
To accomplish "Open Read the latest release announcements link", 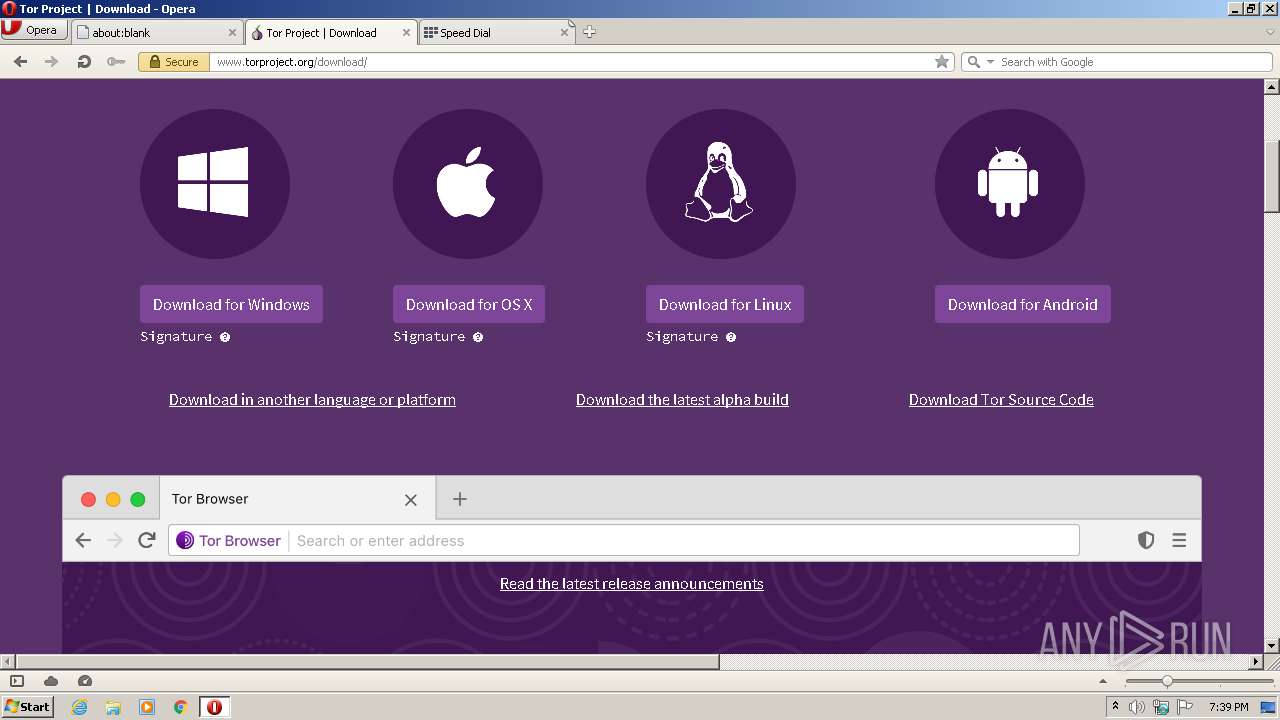I will 632,584.
